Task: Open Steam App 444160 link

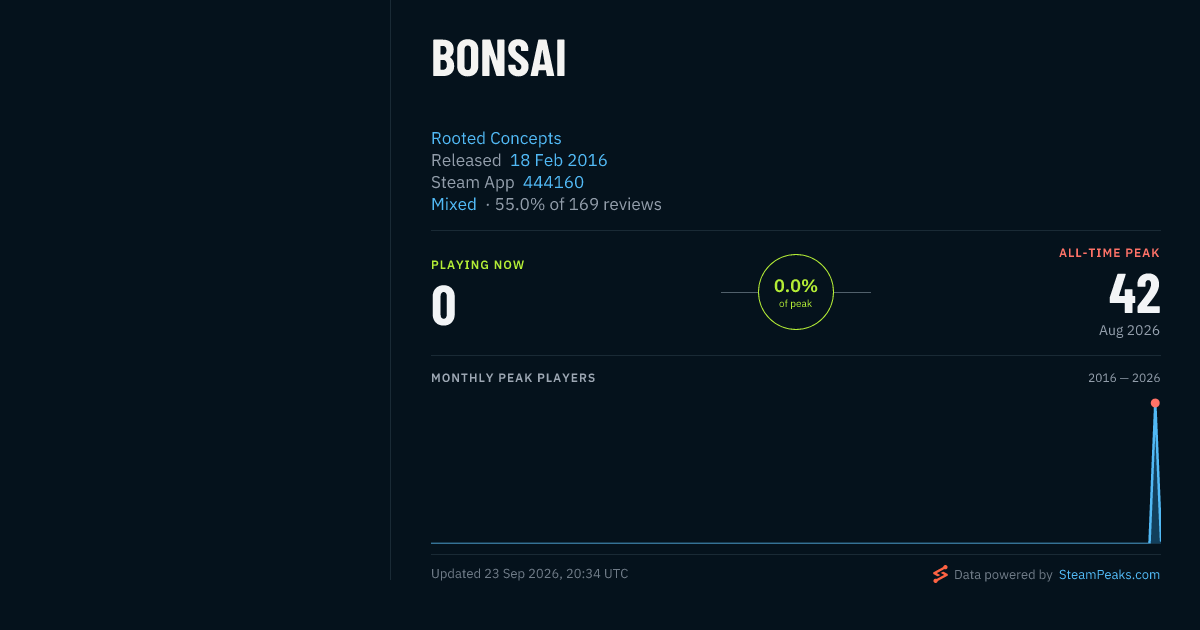Action: click(553, 182)
